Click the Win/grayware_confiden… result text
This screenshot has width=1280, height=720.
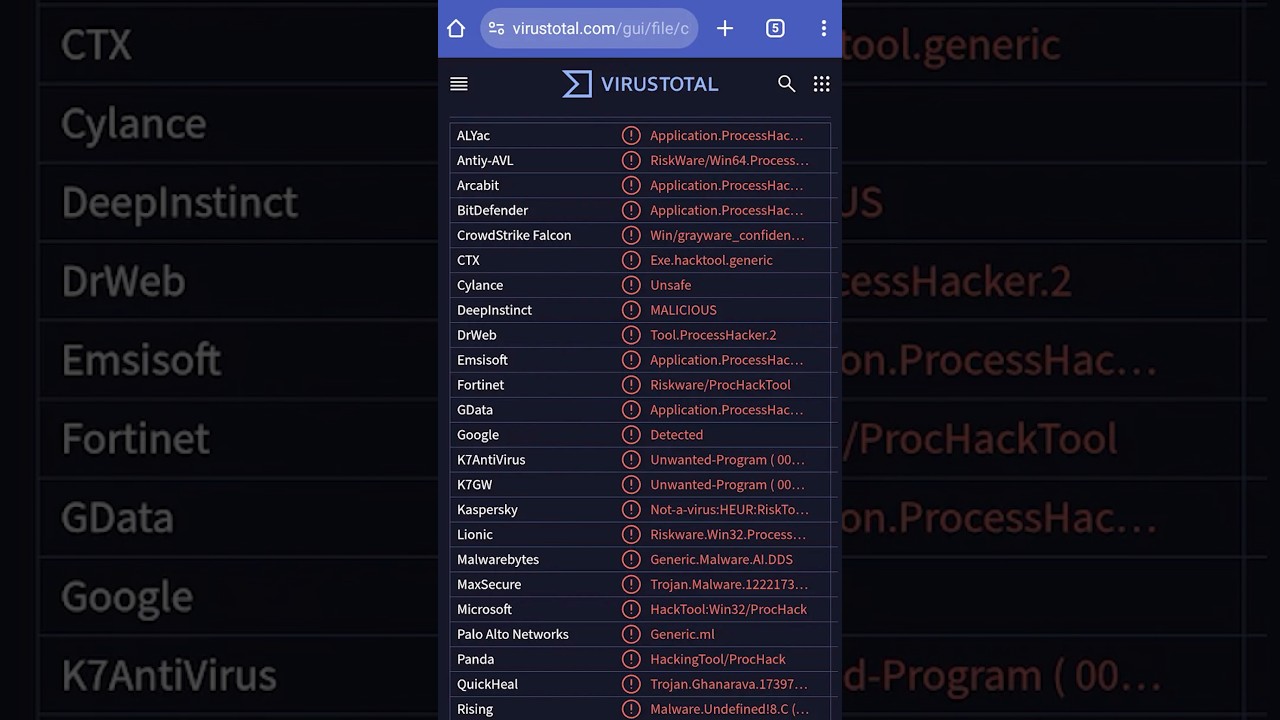(727, 235)
